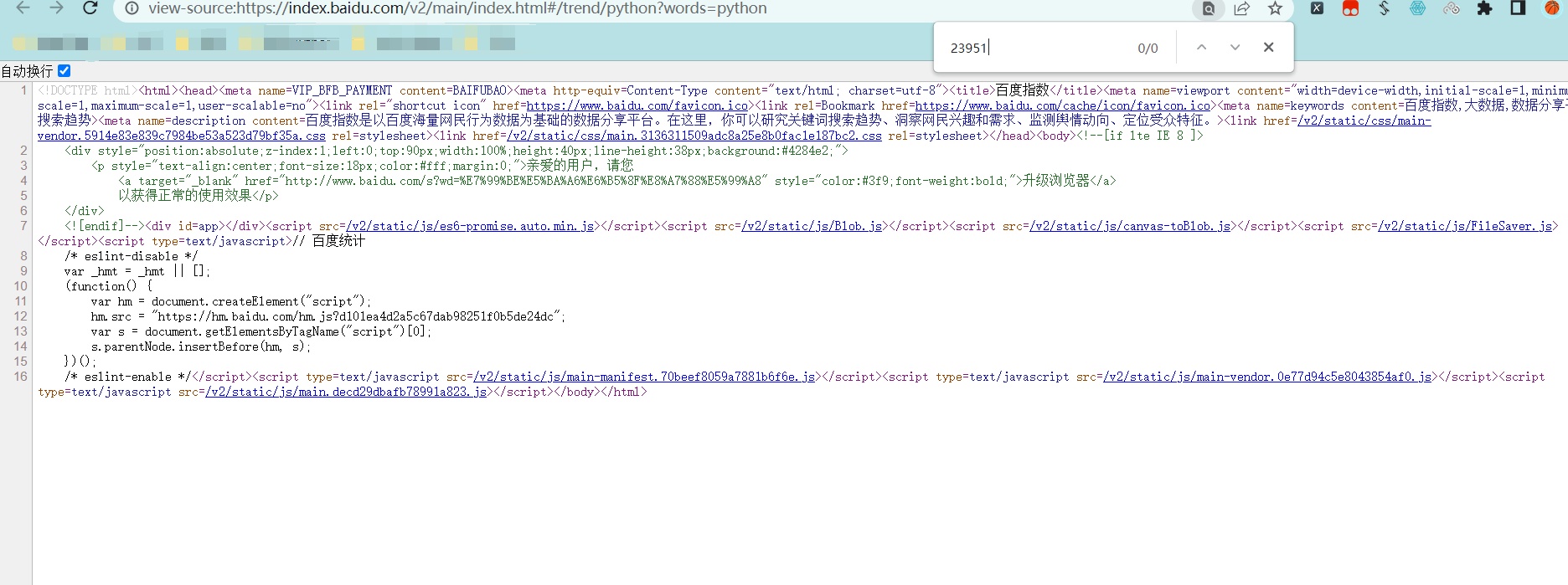Image resolution: width=1568 pixels, height=585 pixels.
Task: Go forward to the next page
Action: coord(56,8)
